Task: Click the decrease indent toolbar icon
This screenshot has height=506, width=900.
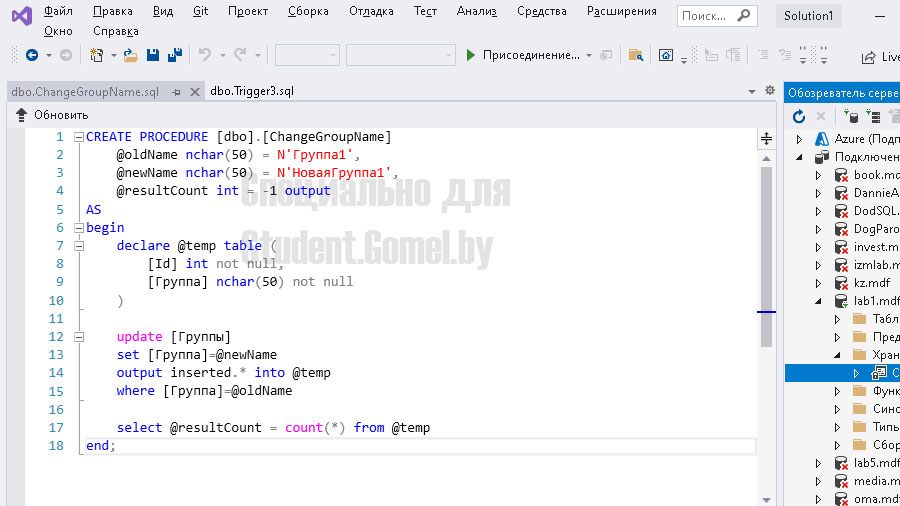Action: click(x=711, y=55)
